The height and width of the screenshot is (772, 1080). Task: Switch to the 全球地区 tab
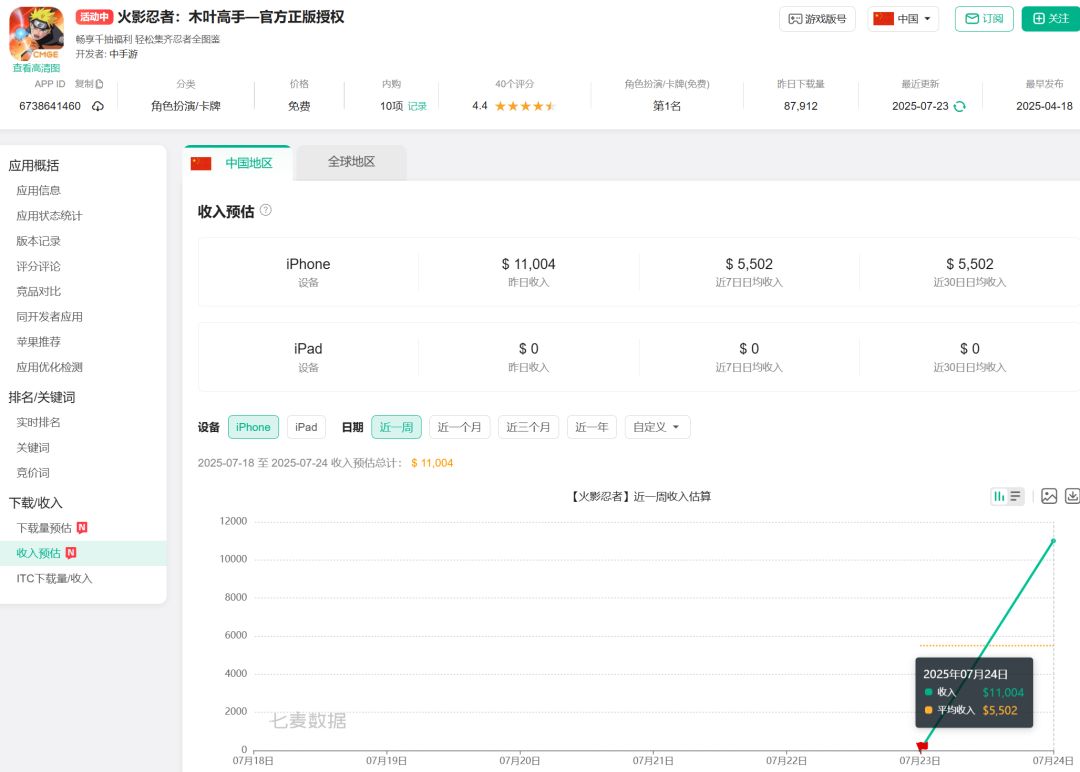pos(351,162)
